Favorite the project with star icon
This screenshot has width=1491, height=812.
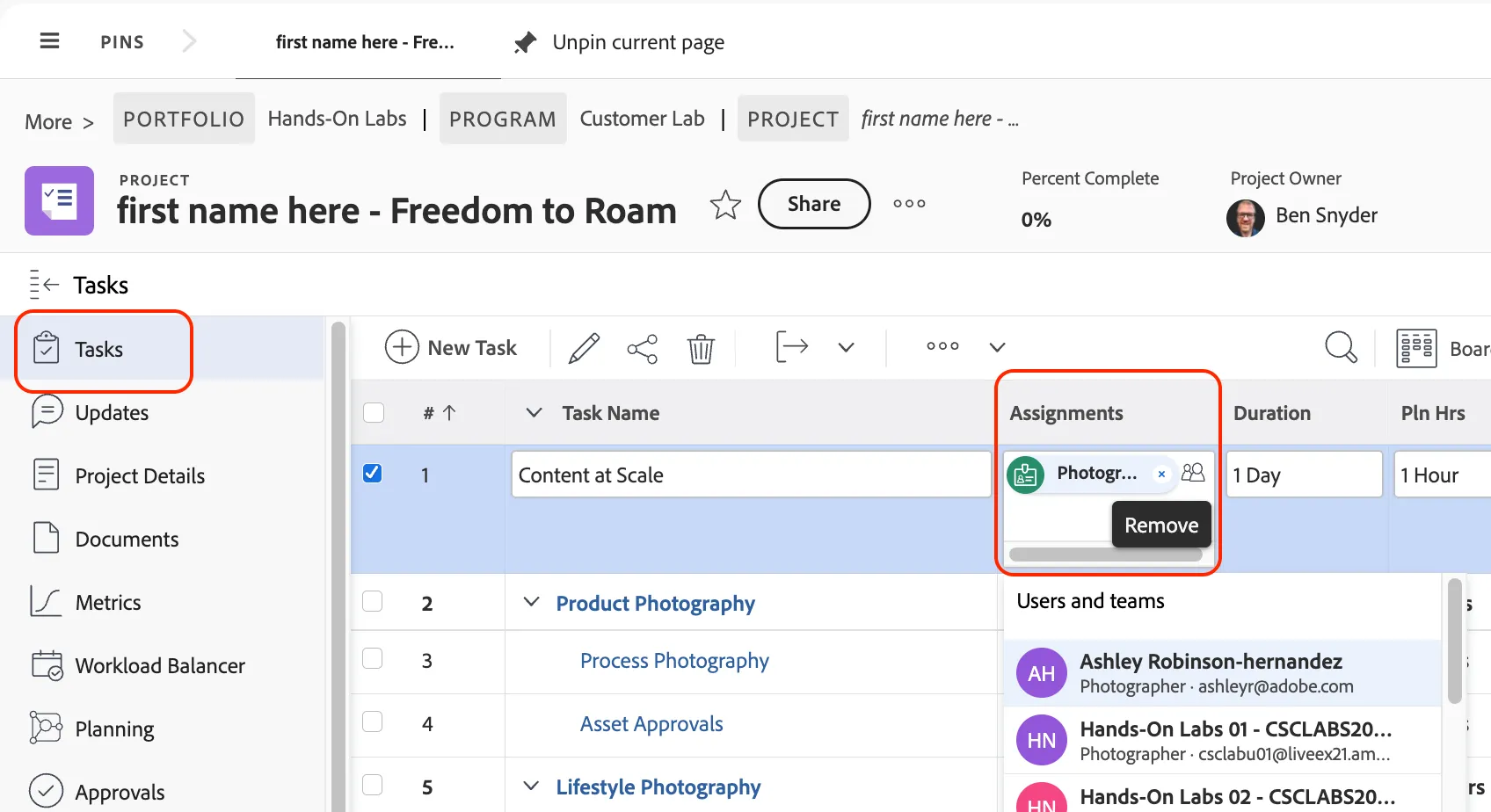click(x=725, y=205)
